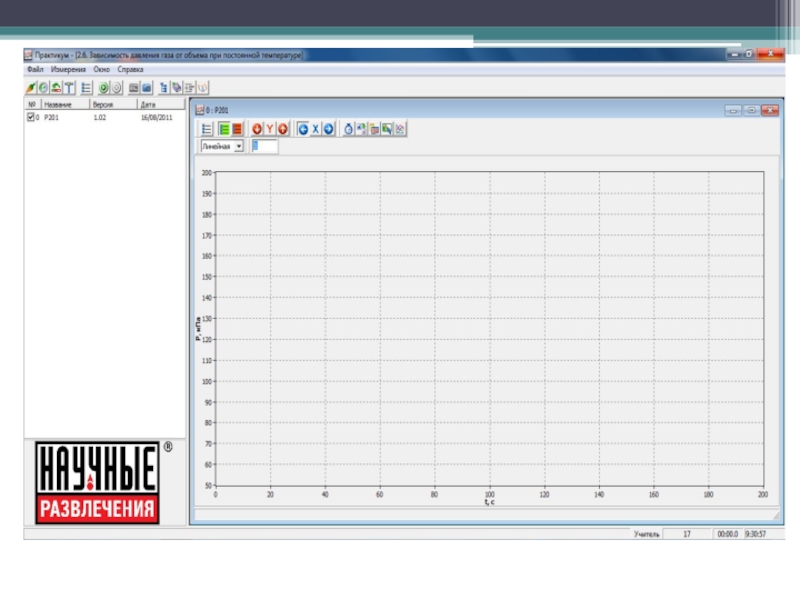Image resolution: width=800 pixels, height=600 pixels.
Task: Click the purple tag icon in main toolbar
Action: 177,88
